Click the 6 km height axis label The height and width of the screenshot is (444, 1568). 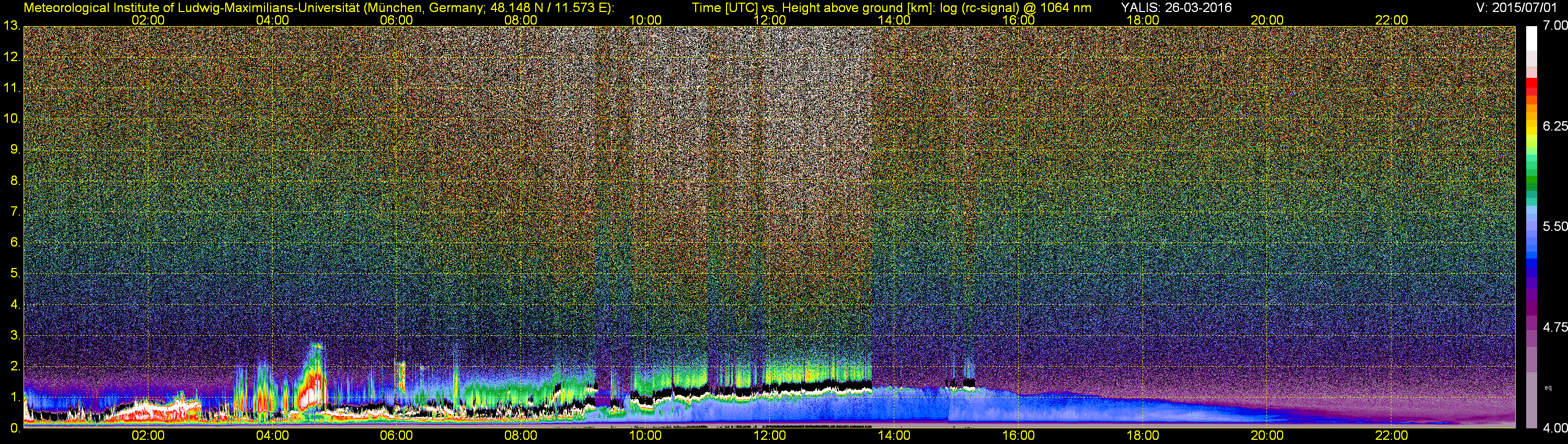coord(15,243)
